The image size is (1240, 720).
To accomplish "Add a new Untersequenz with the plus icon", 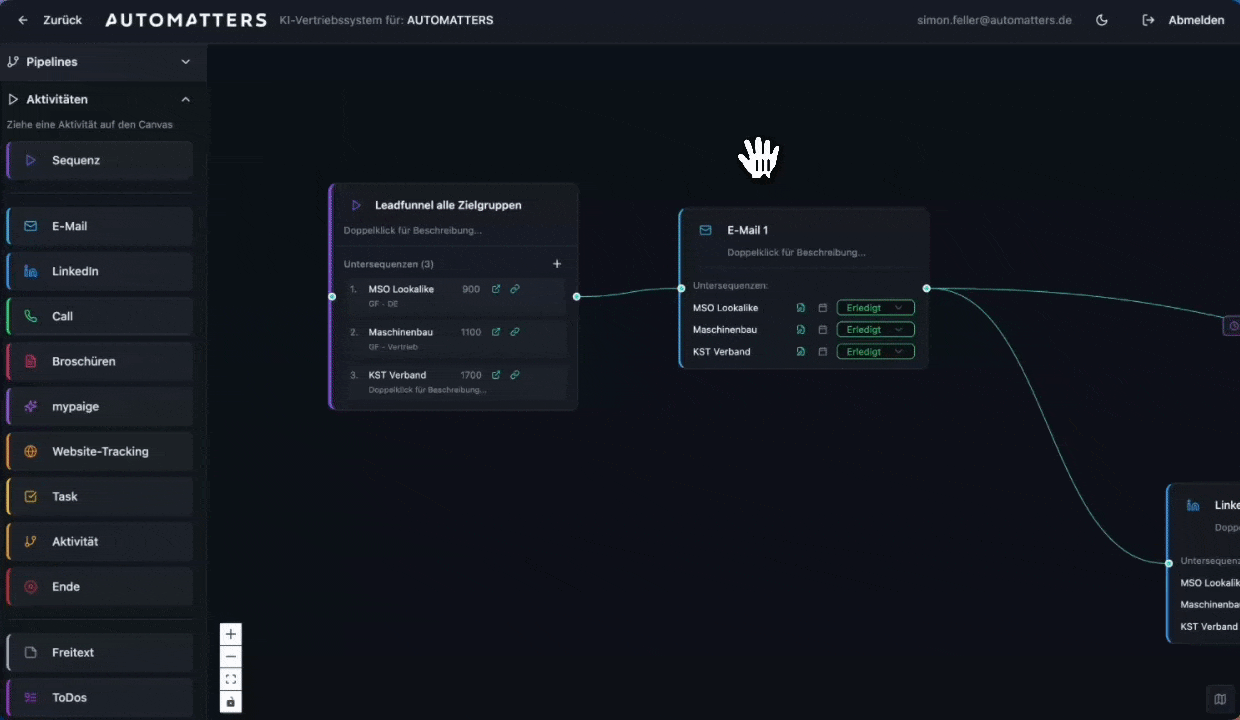I will [557, 264].
